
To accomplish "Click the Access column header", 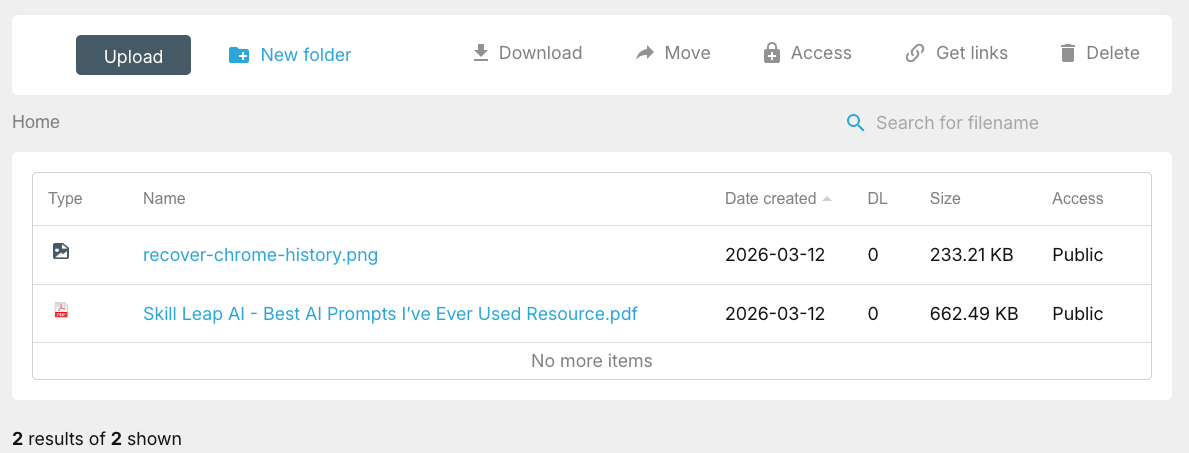I will (1077, 199).
